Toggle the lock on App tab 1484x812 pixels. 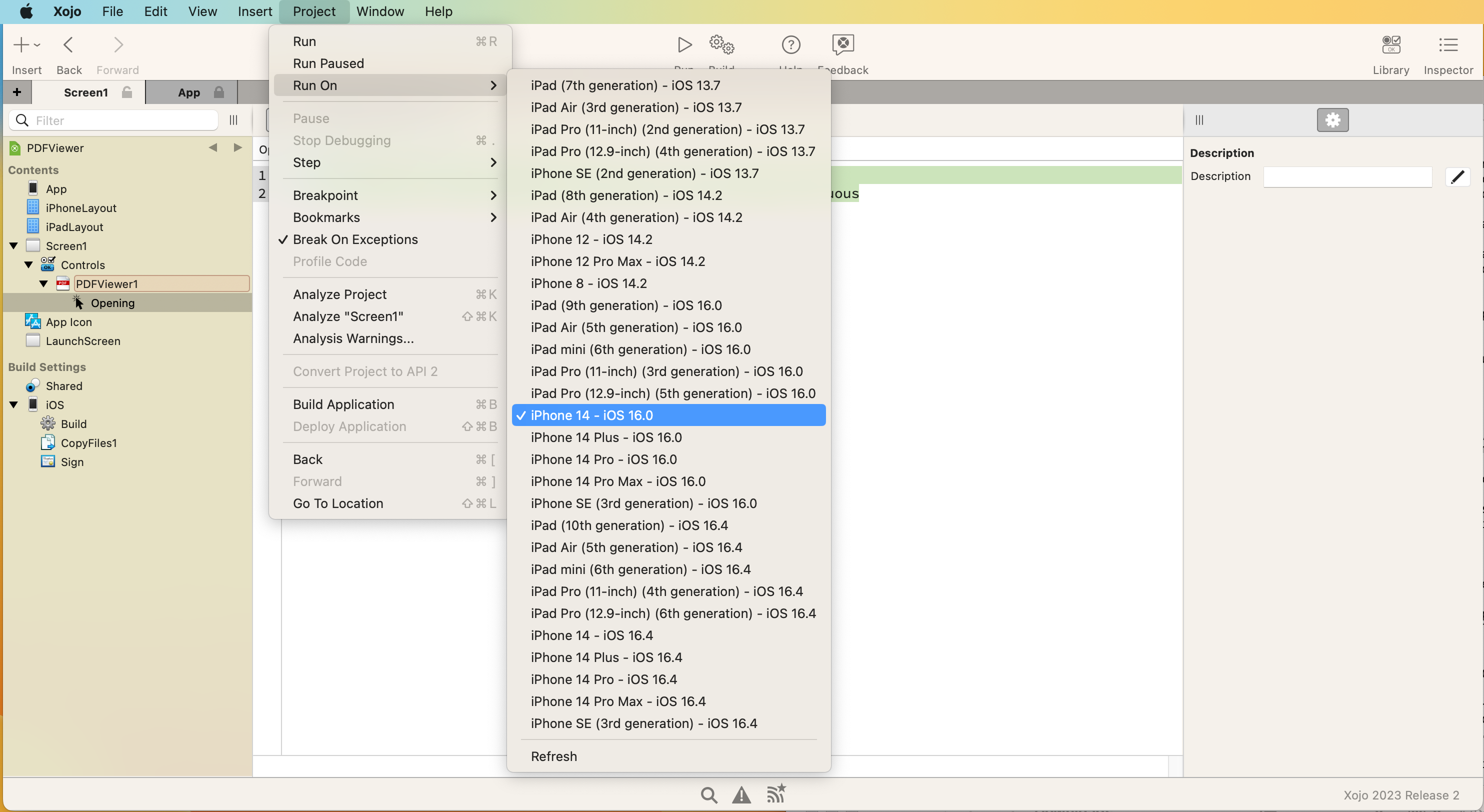(219, 92)
